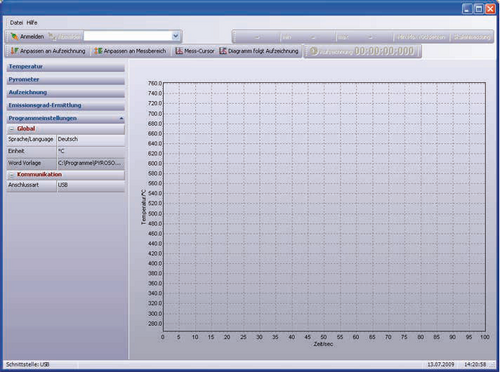Click the disabled Abmelden icon
Screen dimensions: 500x372
point(52,36)
